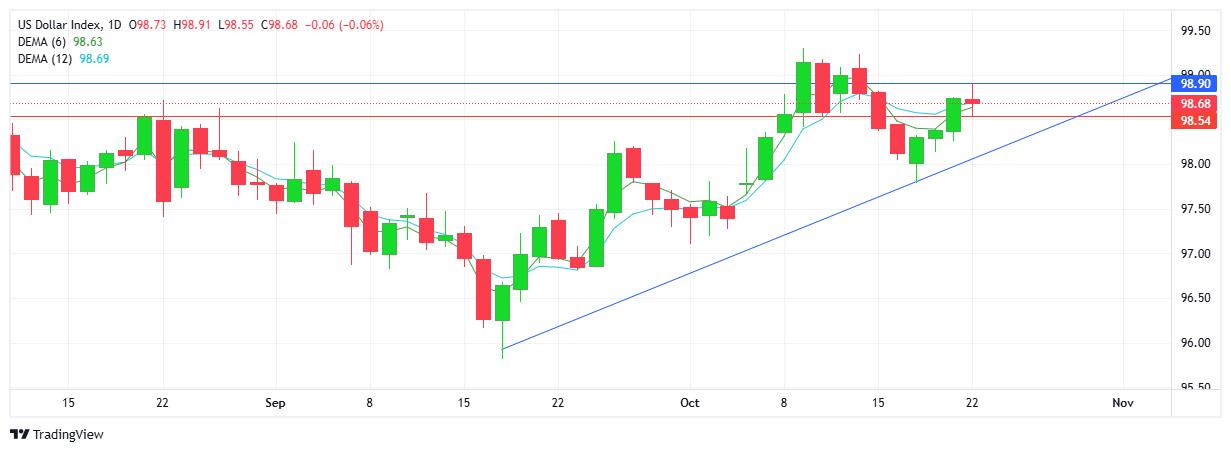Click the last red candle near Oct 22
Screen dimensions: 1231x452
pyautogui.click(x=973, y=101)
